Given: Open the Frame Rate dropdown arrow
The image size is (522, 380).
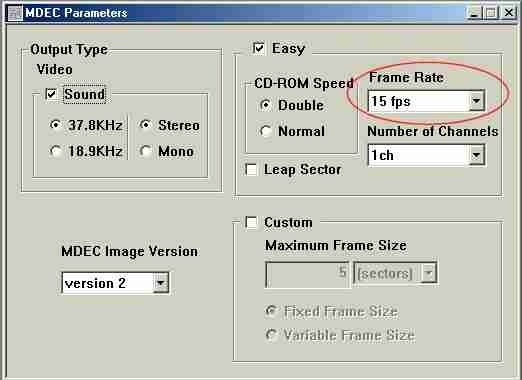Looking at the screenshot, I should coord(476,101).
